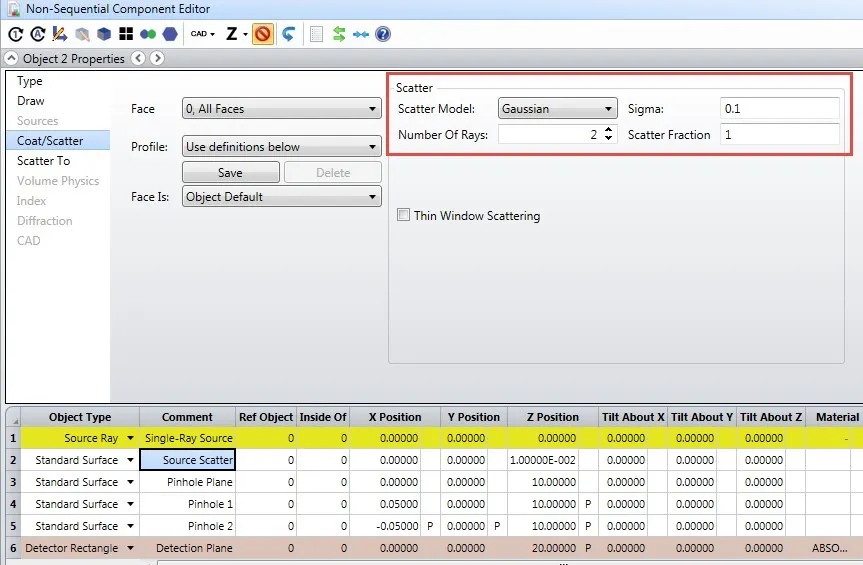This screenshot has height=565, width=863.
Task: Open help with the question mark icon
Action: 382,34
